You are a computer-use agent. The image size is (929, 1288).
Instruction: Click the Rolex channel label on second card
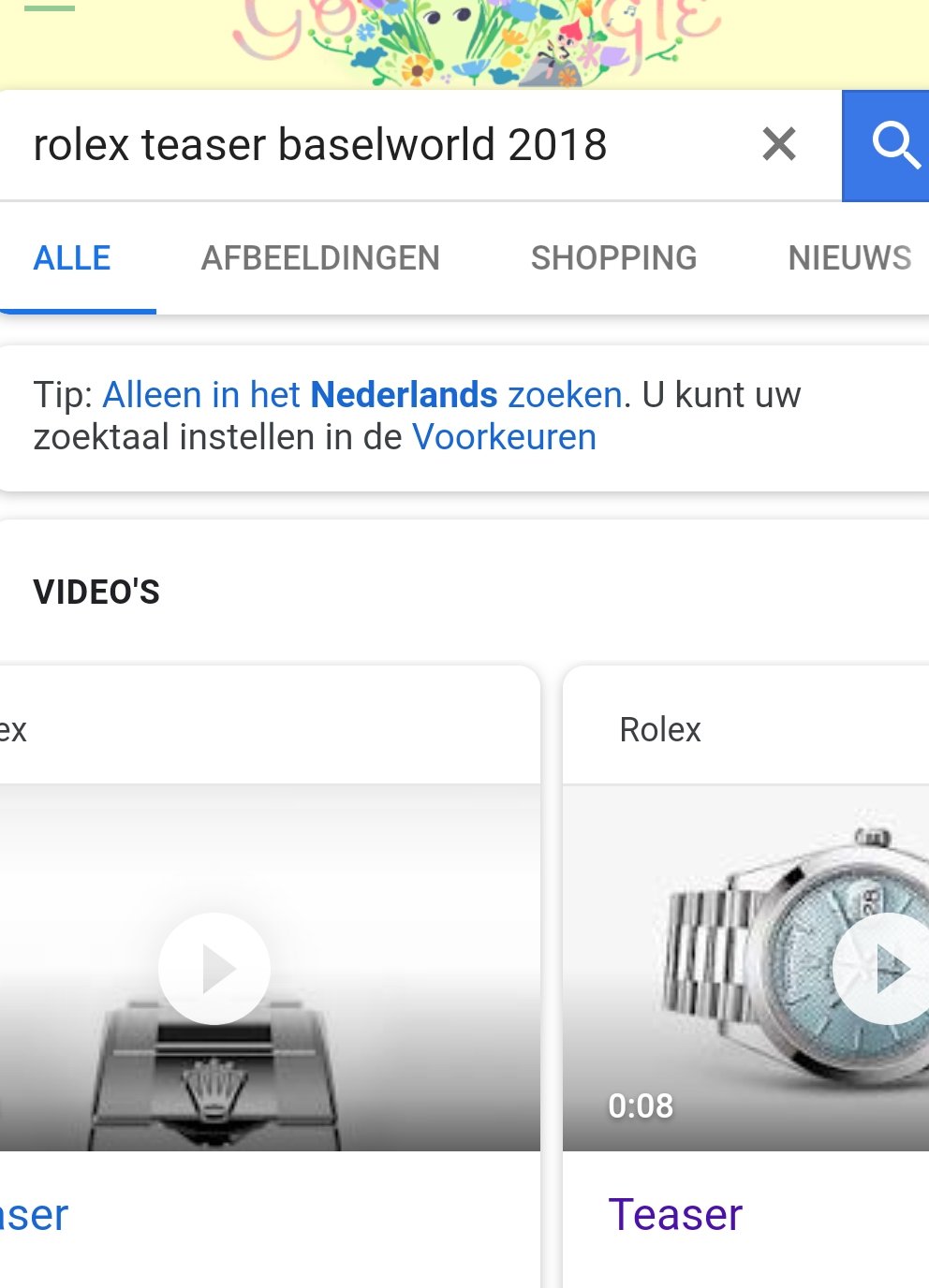coord(660,729)
